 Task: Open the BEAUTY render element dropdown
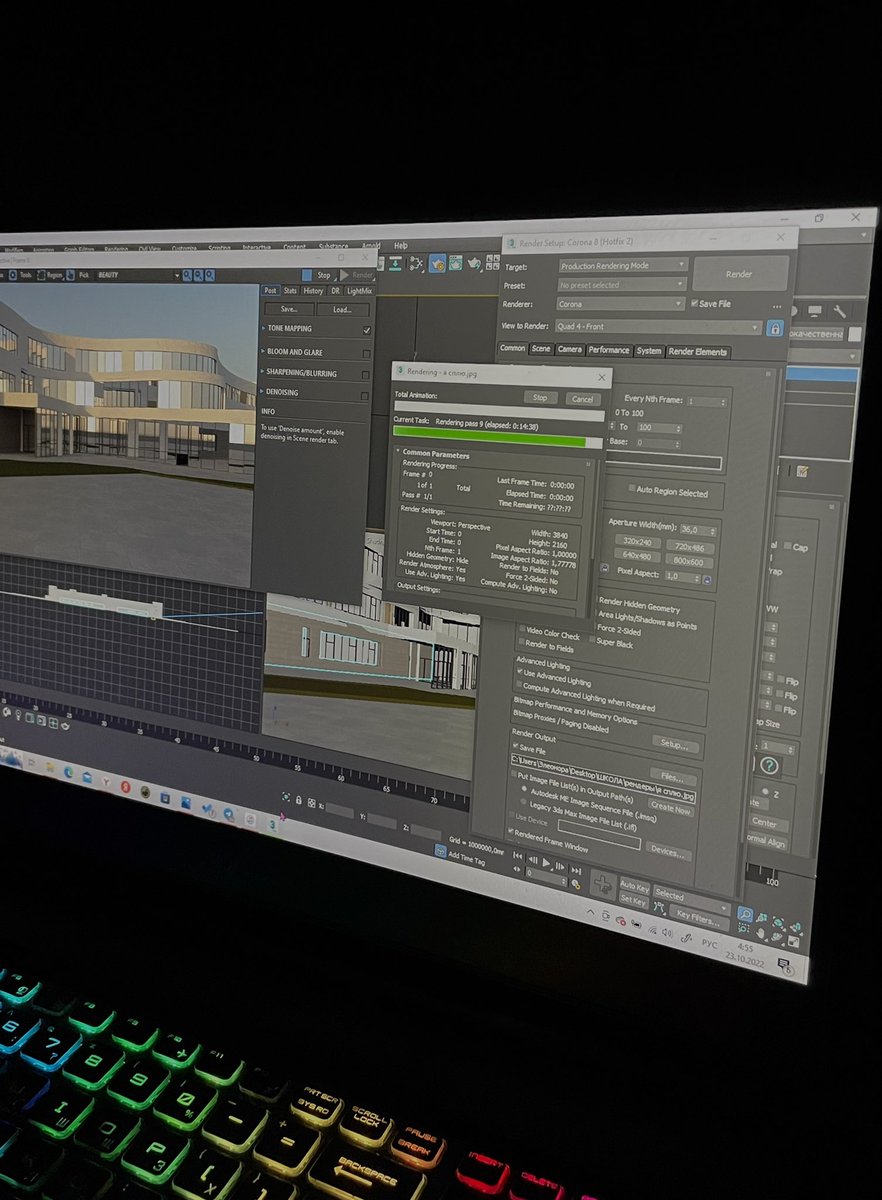138,275
